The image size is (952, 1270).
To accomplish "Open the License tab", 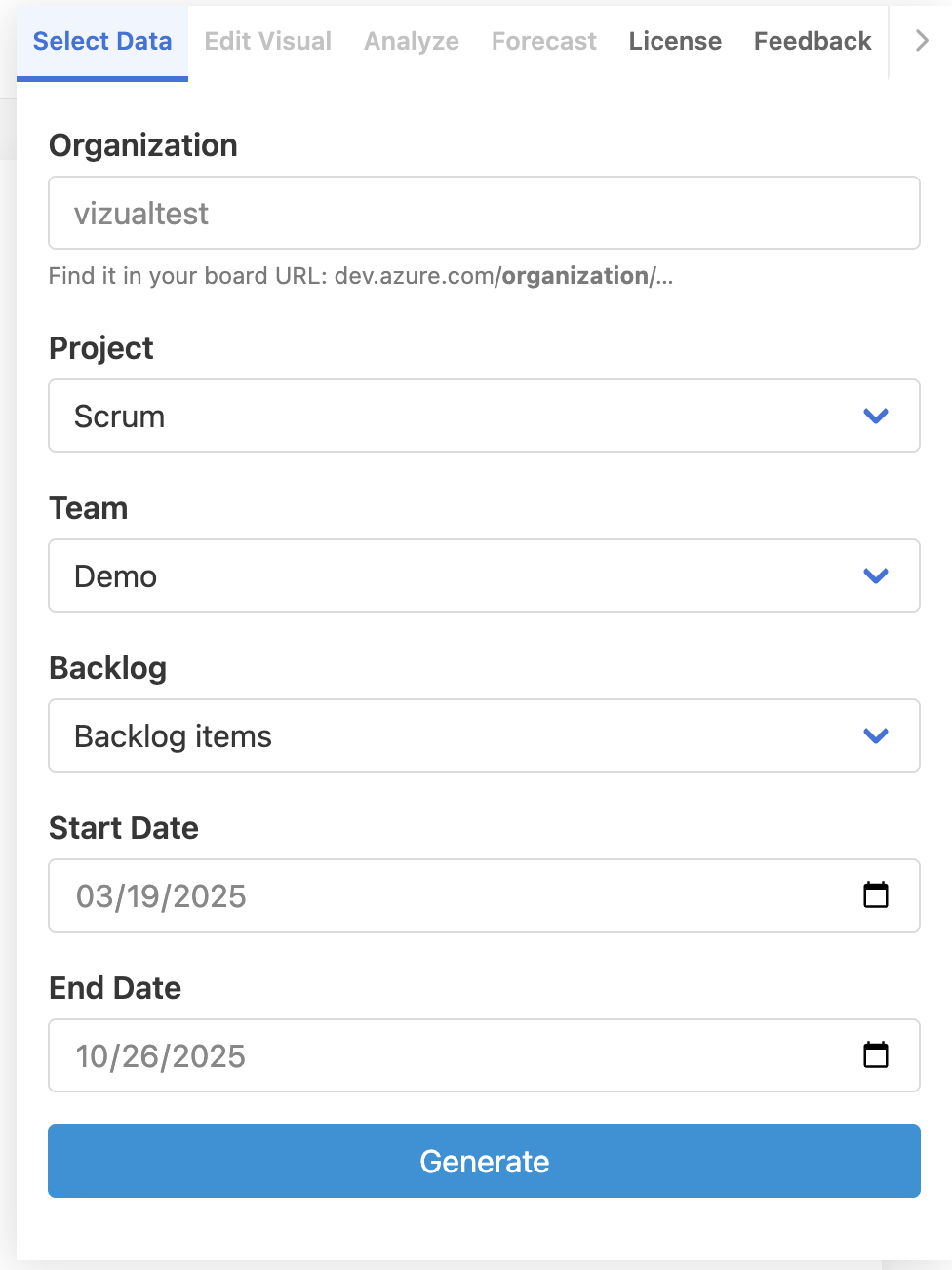I will tap(675, 41).
